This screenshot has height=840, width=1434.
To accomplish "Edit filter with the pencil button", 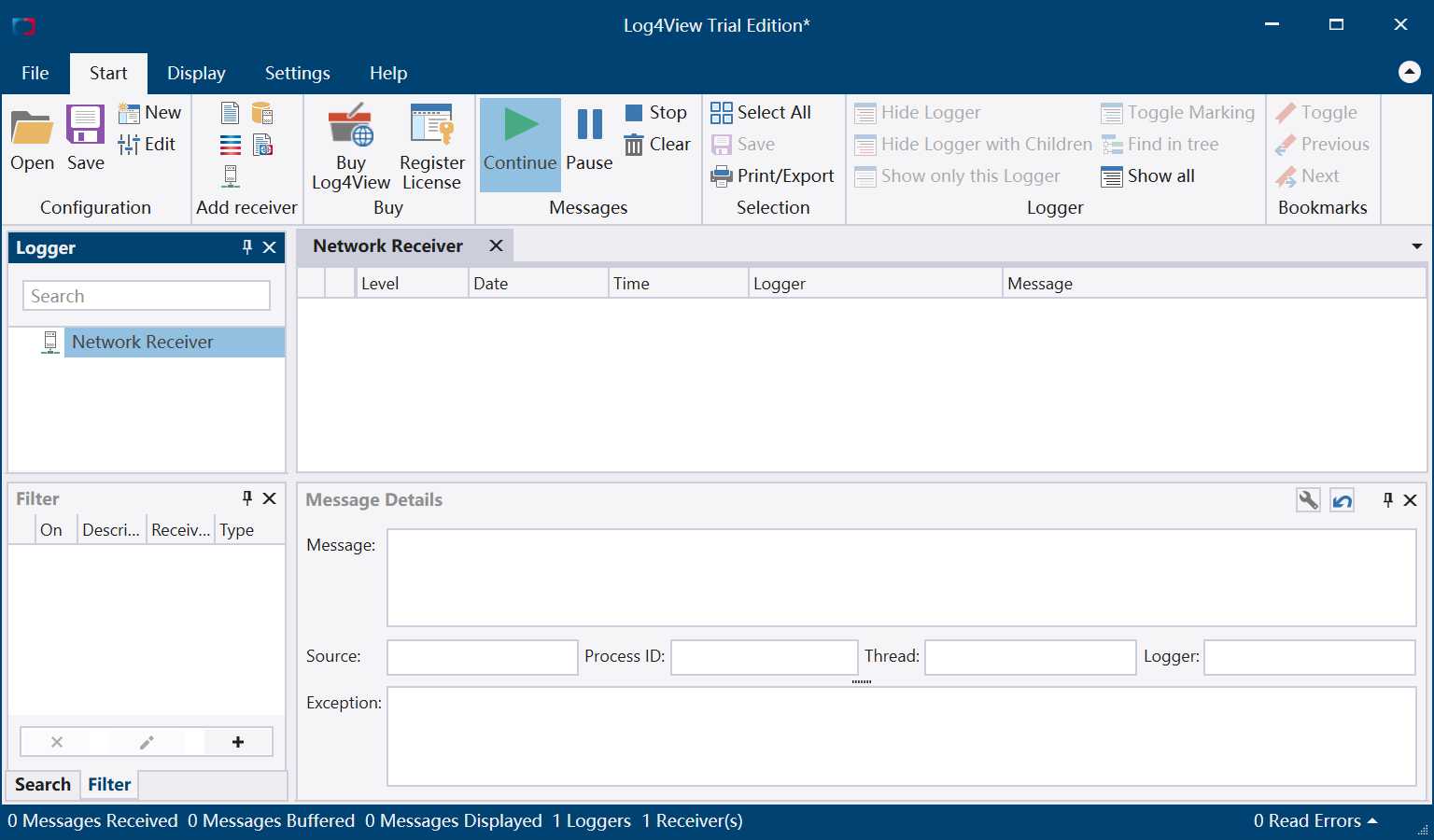I will pos(147,742).
